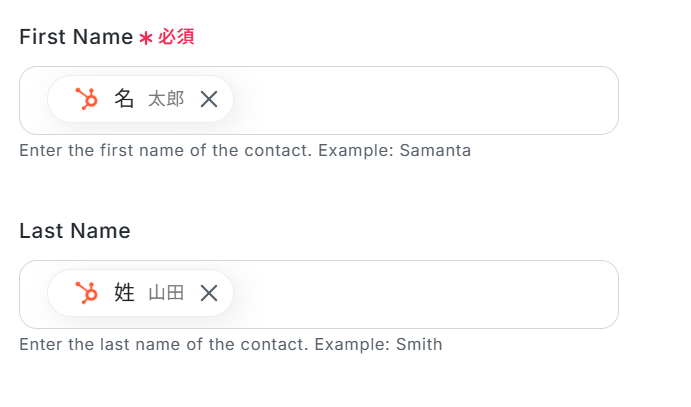Click the red asterisk beside First Name
The image size is (691, 407).
146,38
